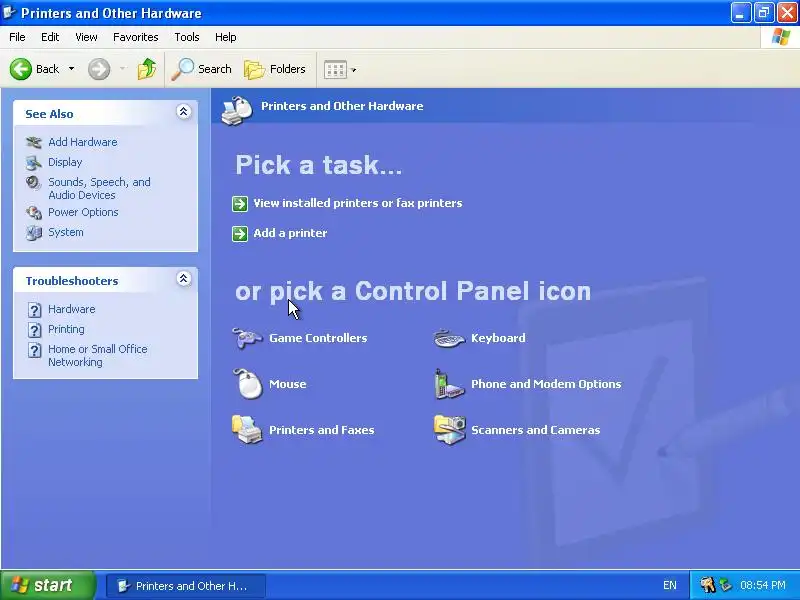The width and height of the screenshot is (800, 600).
Task: Open Phone and Modem Options label
Action: coord(546,384)
